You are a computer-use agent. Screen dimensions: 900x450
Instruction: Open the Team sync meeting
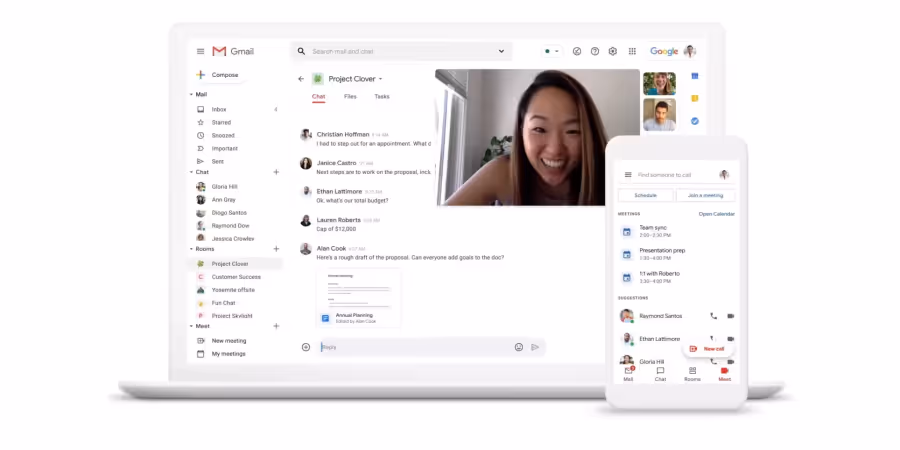(677, 231)
